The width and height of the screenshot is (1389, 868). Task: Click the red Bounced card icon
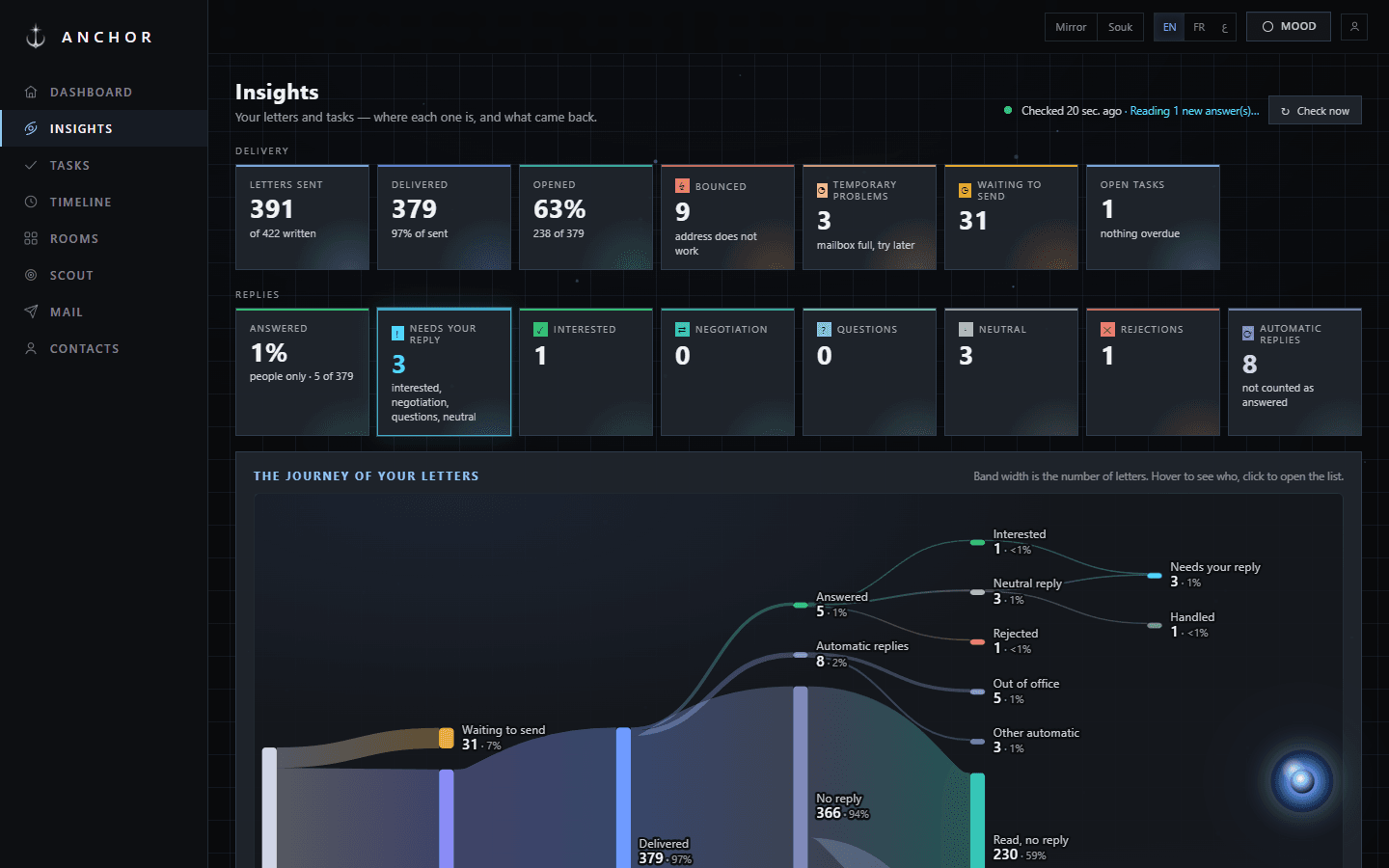682,186
